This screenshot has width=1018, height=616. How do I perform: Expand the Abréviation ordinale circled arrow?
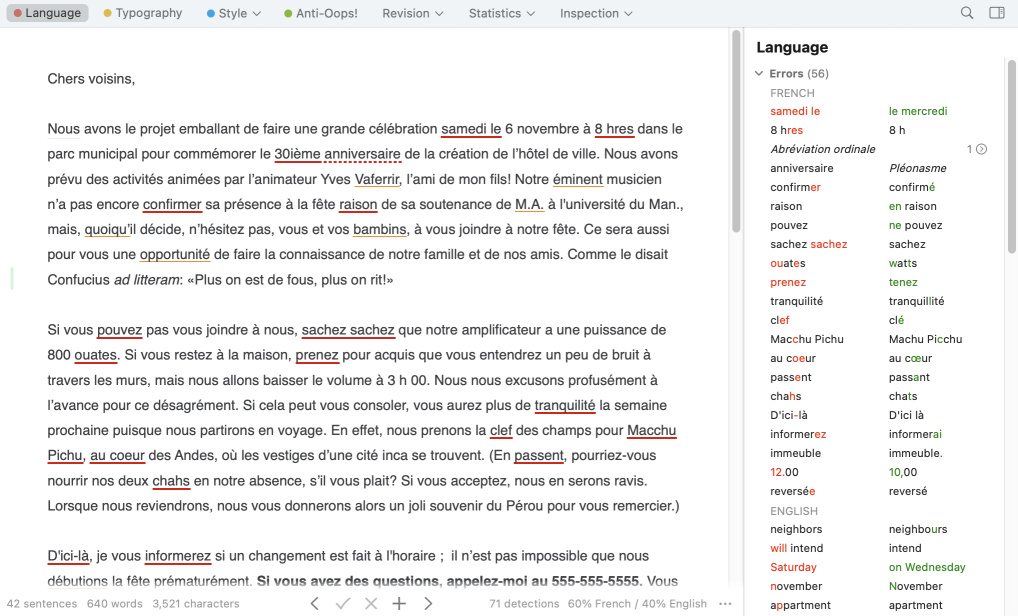[981, 149]
